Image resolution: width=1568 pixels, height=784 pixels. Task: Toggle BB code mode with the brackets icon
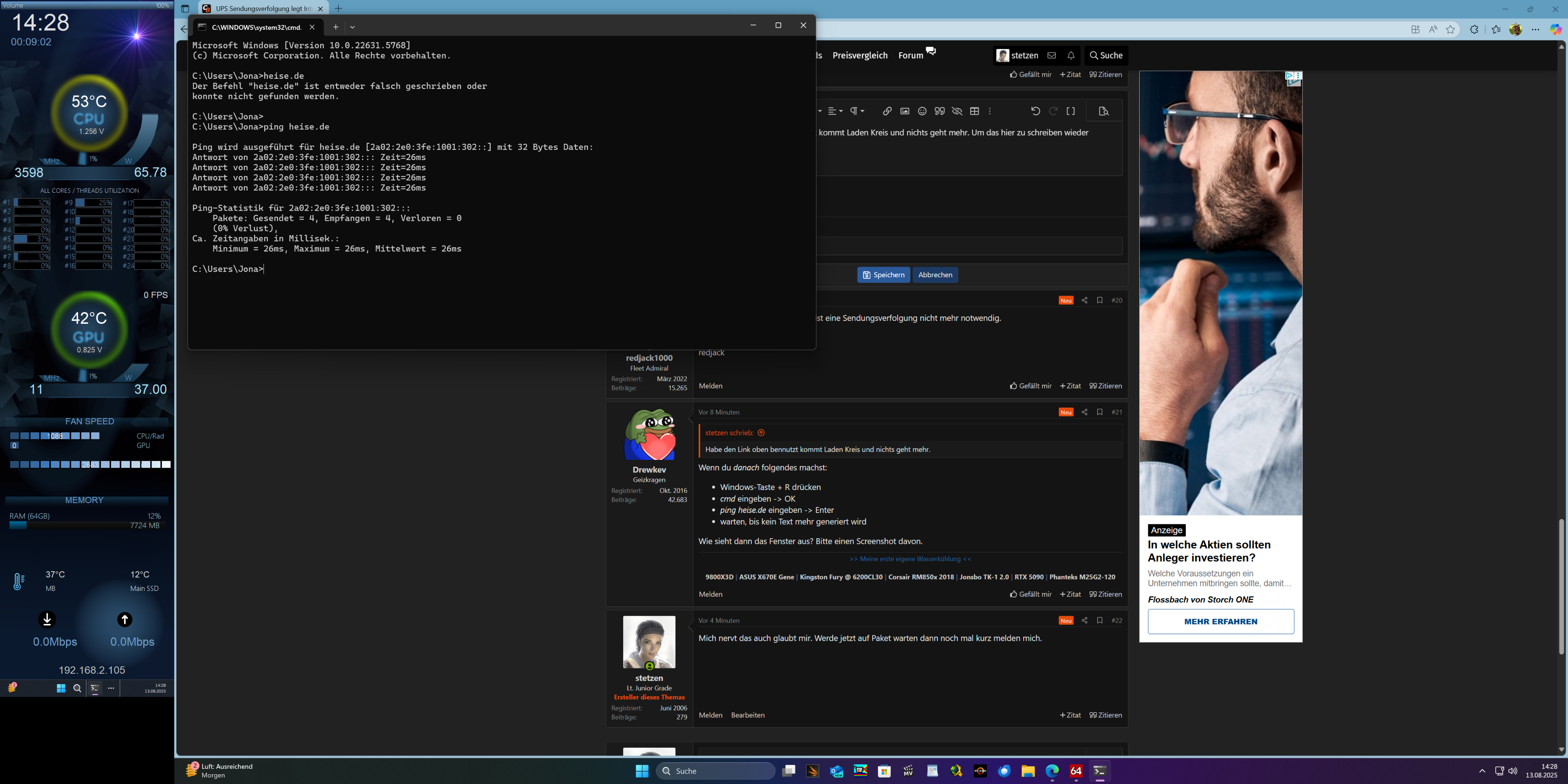[x=1071, y=111]
